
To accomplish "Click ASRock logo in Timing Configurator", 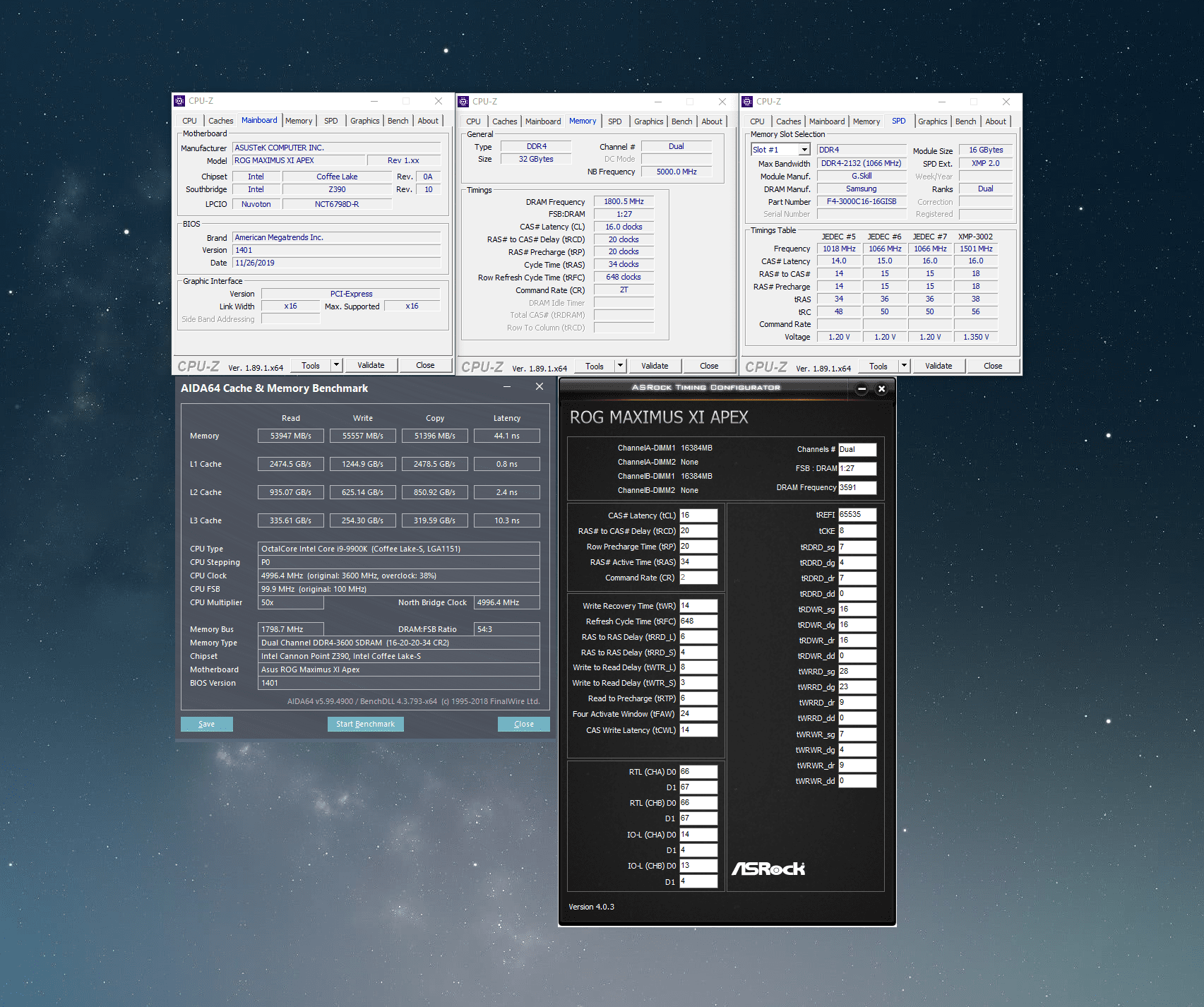I will (768, 869).
